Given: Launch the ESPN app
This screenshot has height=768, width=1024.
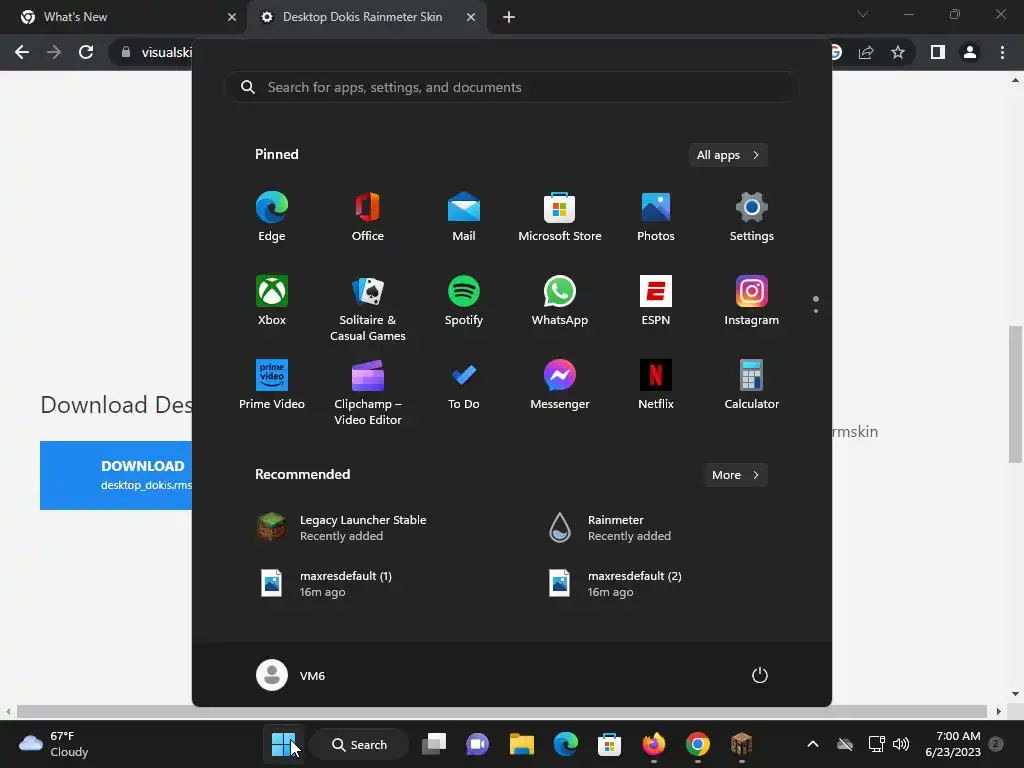Looking at the screenshot, I should pyautogui.click(x=656, y=301).
